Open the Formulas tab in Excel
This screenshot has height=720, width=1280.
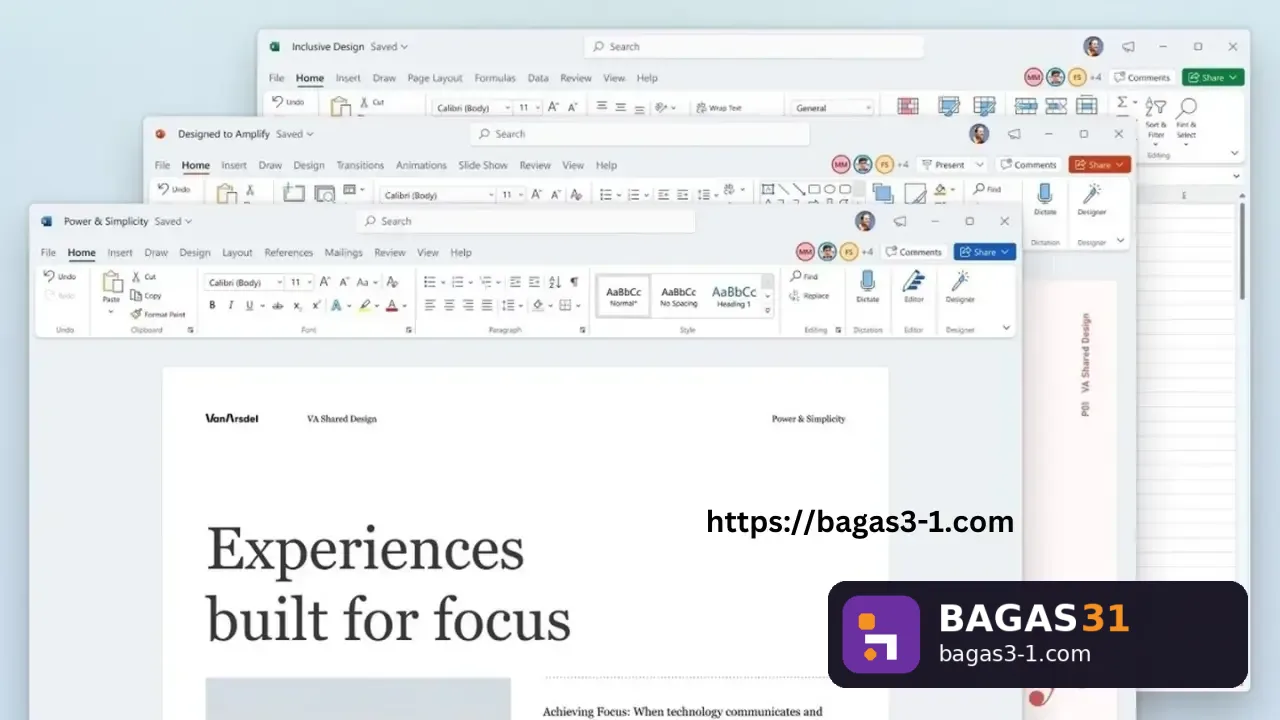coord(495,78)
